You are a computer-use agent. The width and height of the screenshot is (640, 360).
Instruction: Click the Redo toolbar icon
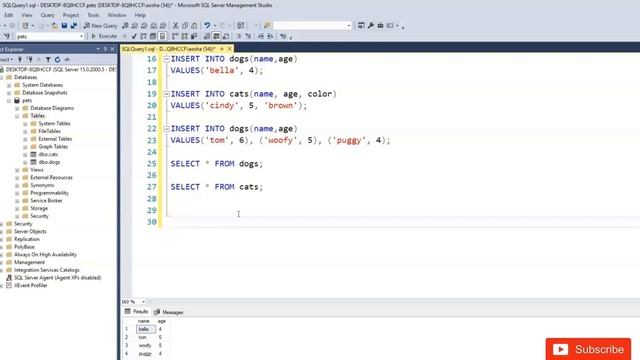tap(222, 25)
